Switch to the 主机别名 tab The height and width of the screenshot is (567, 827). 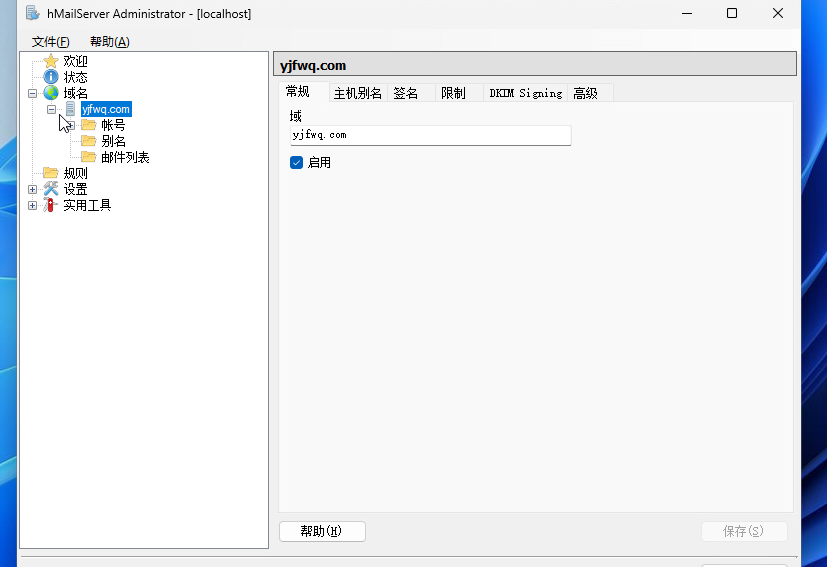click(x=358, y=93)
